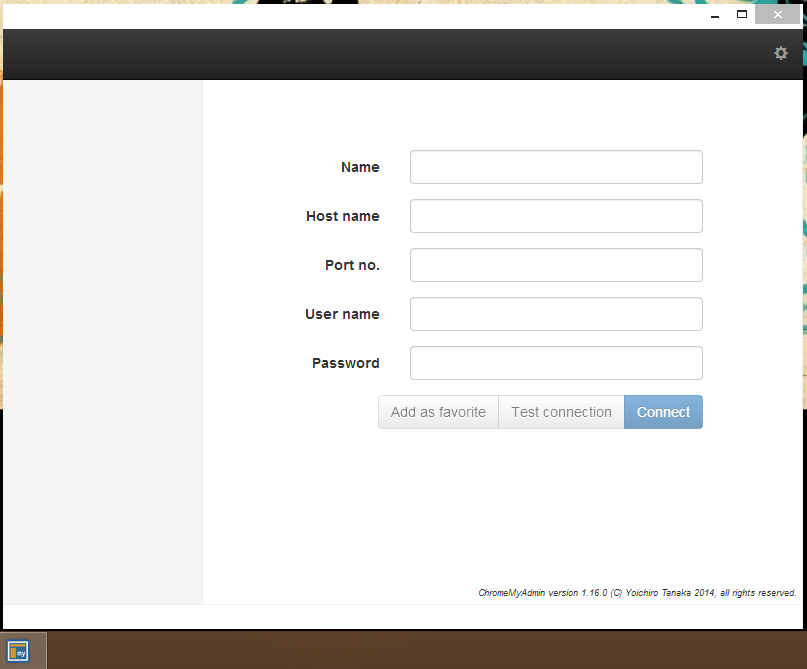Focus the Password input box
The height and width of the screenshot is (669, 807).
556,363
